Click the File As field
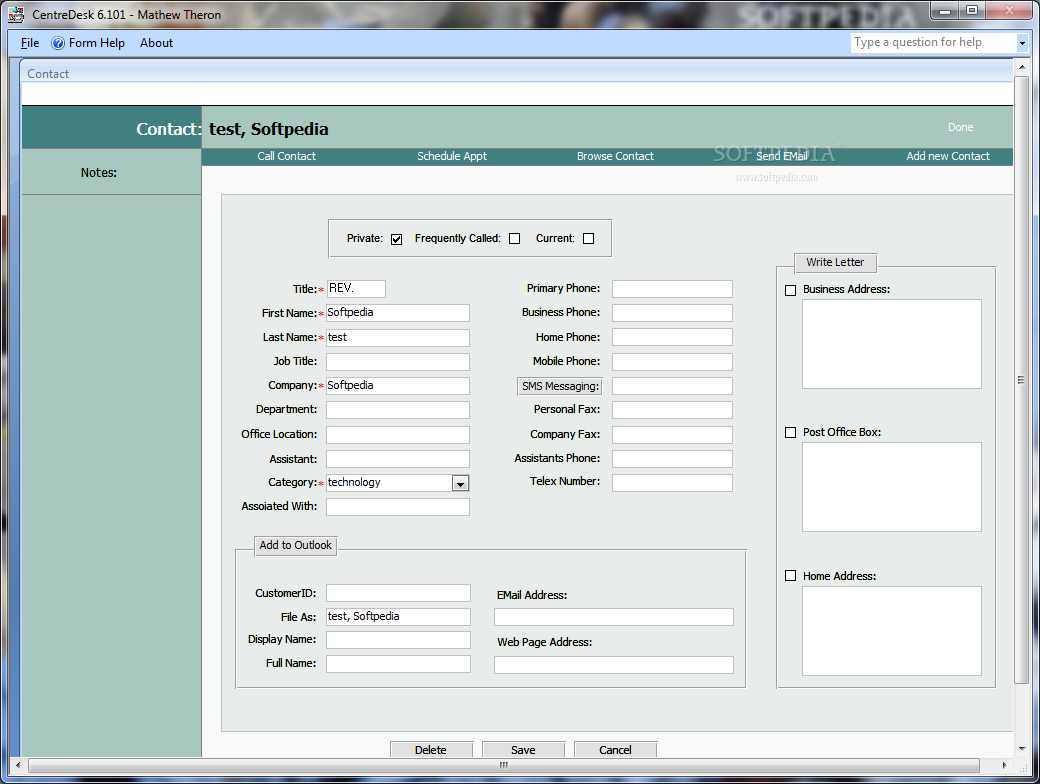 pos(399,617)
